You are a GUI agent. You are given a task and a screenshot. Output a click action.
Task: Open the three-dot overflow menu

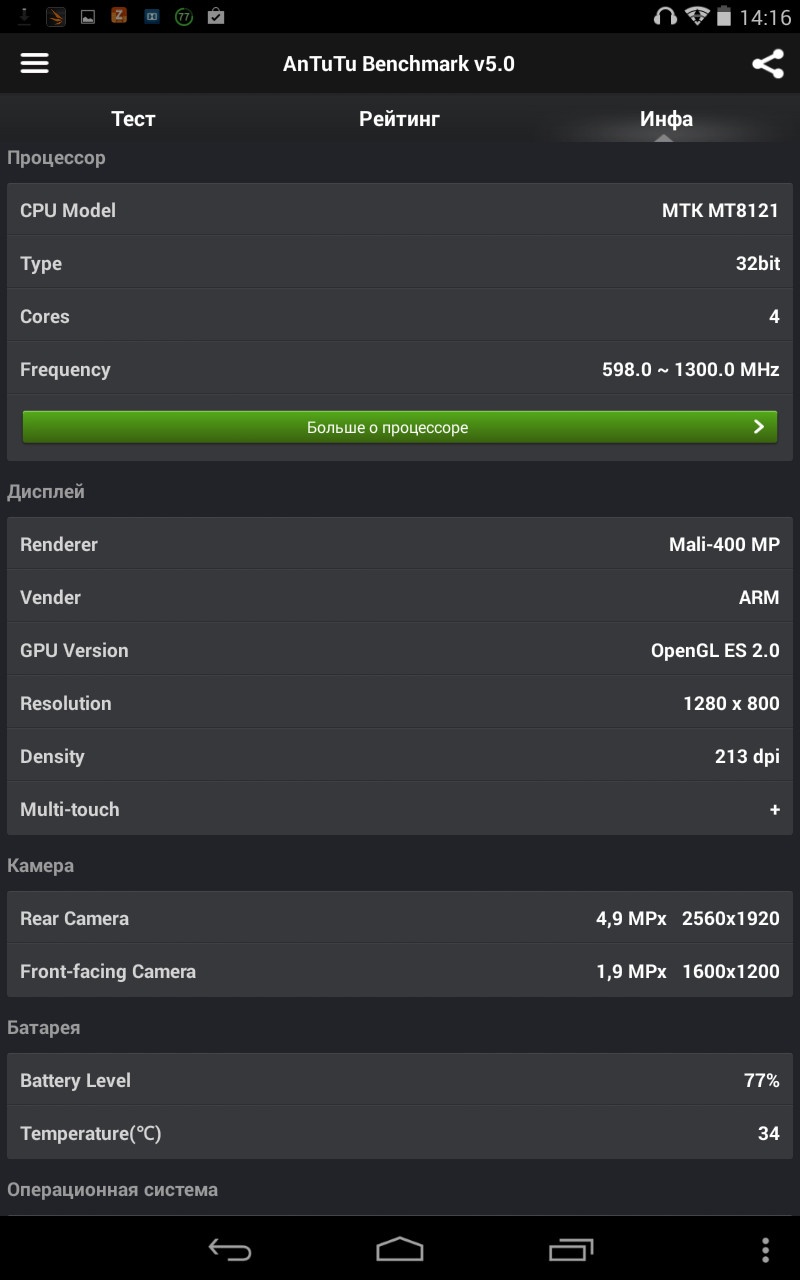(765, 1249)
